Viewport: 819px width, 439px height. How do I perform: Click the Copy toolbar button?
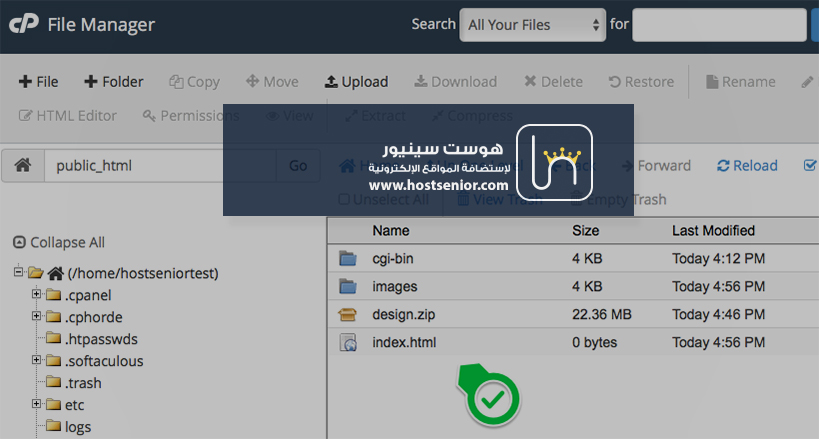pos(194,82)
